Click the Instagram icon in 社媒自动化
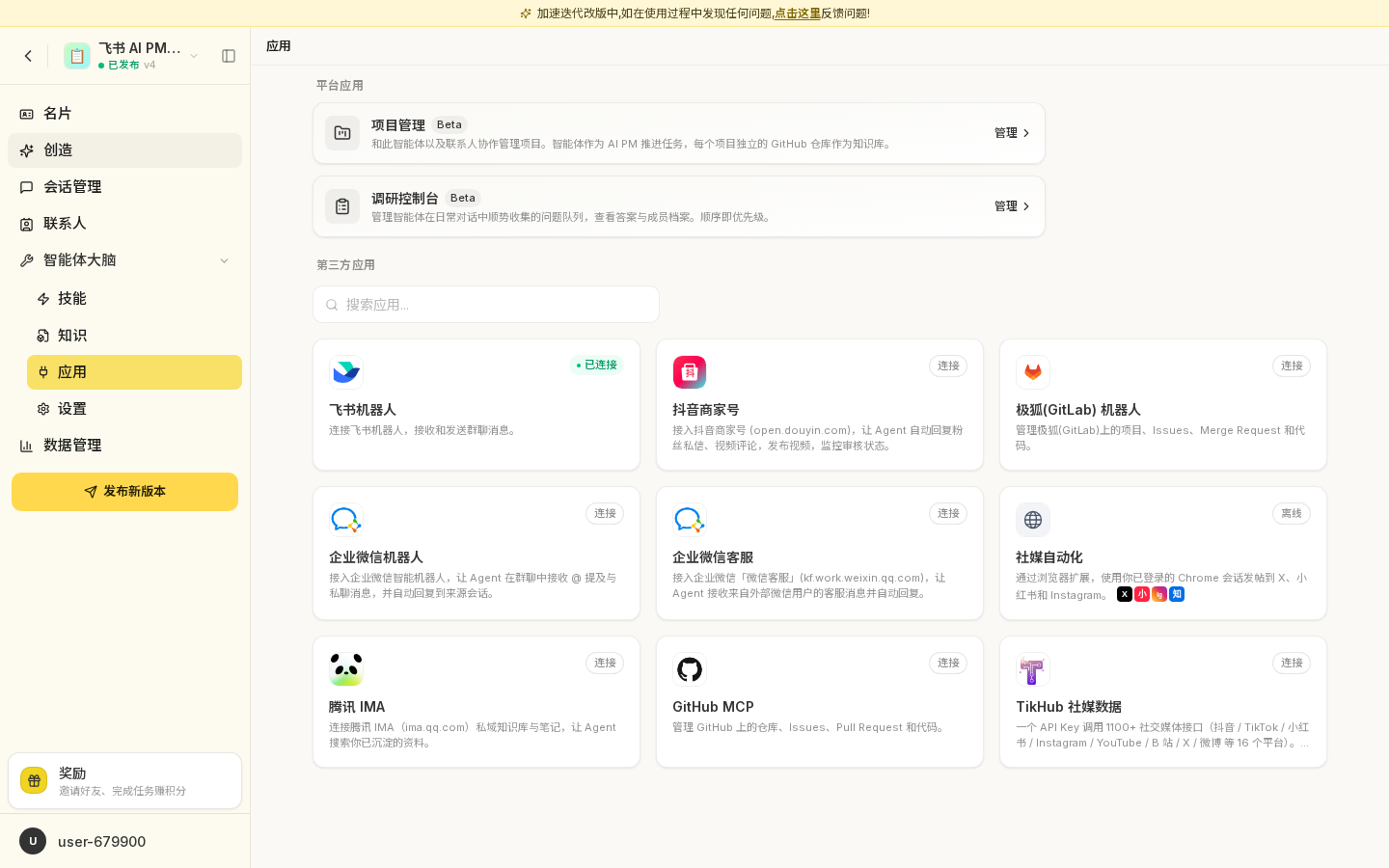This screenshot has width=1389, height=868. click(x=1159, y=594)
